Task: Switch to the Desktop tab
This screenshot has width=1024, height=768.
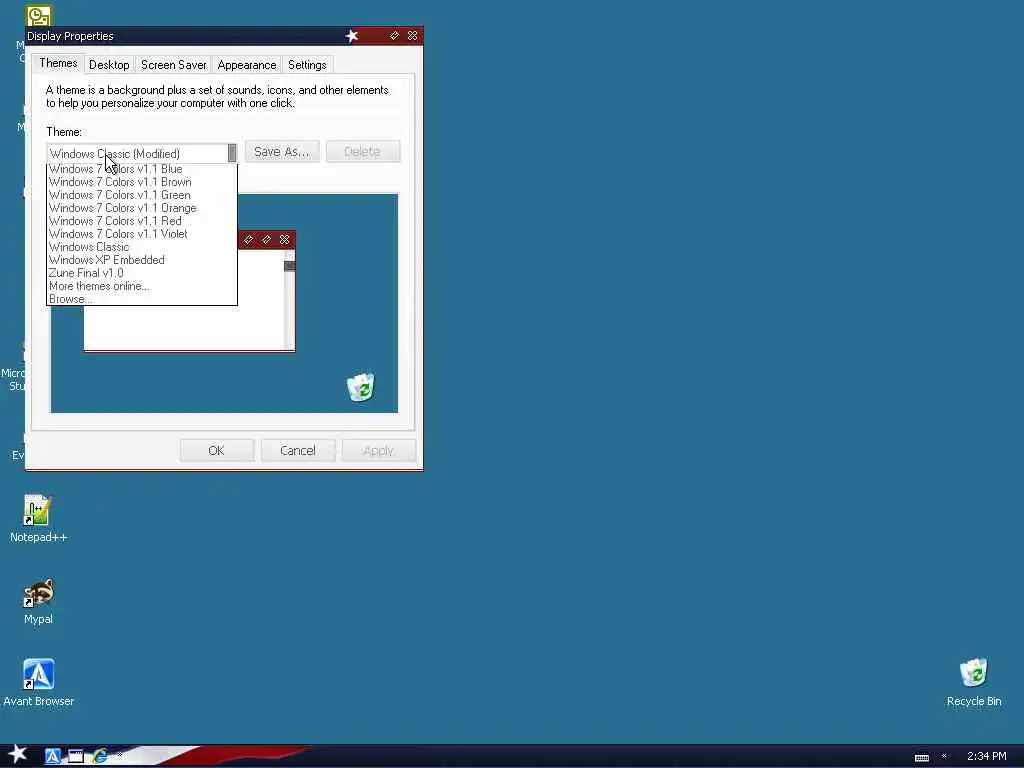Action: (x=109, y=65)
